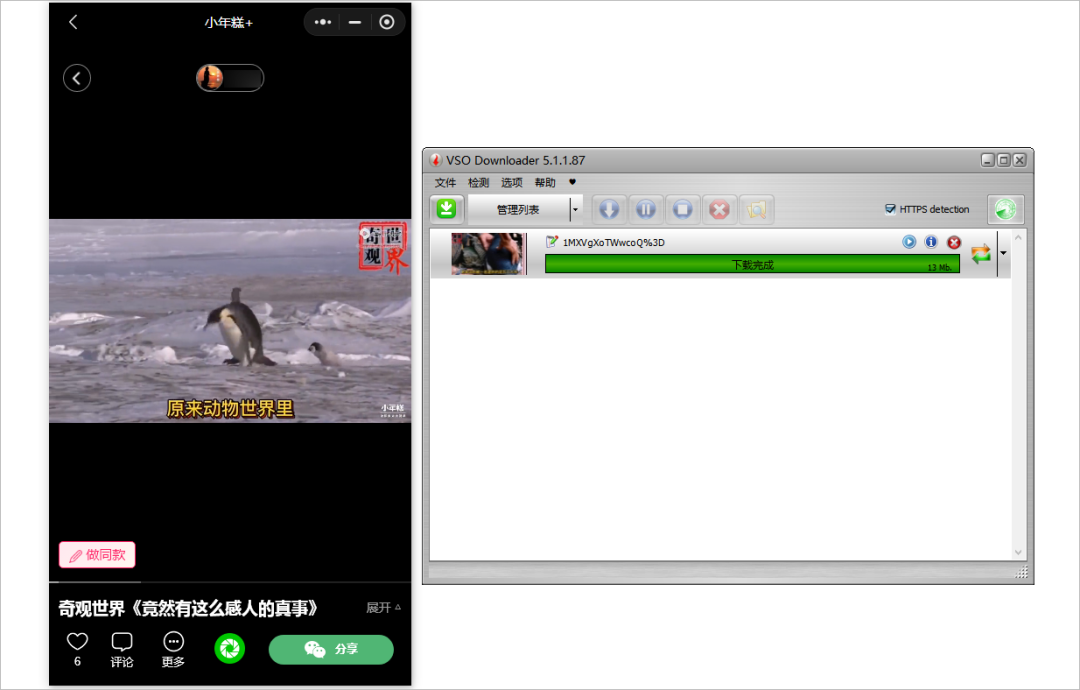This screenshot has height=690, width=1080.
Task: Click the orange-green convert arrows icon
Action: coord(981,253)
